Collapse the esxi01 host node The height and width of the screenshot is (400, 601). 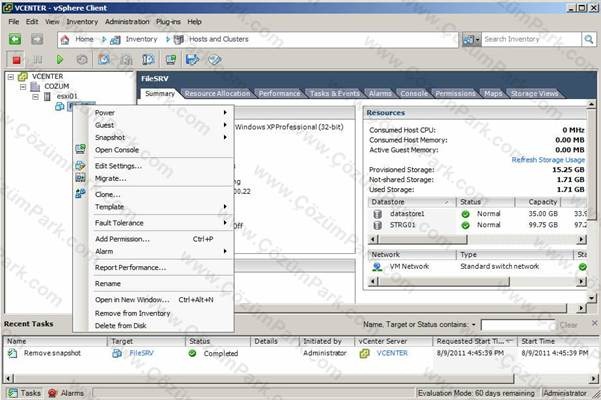[x=35, y=97]
